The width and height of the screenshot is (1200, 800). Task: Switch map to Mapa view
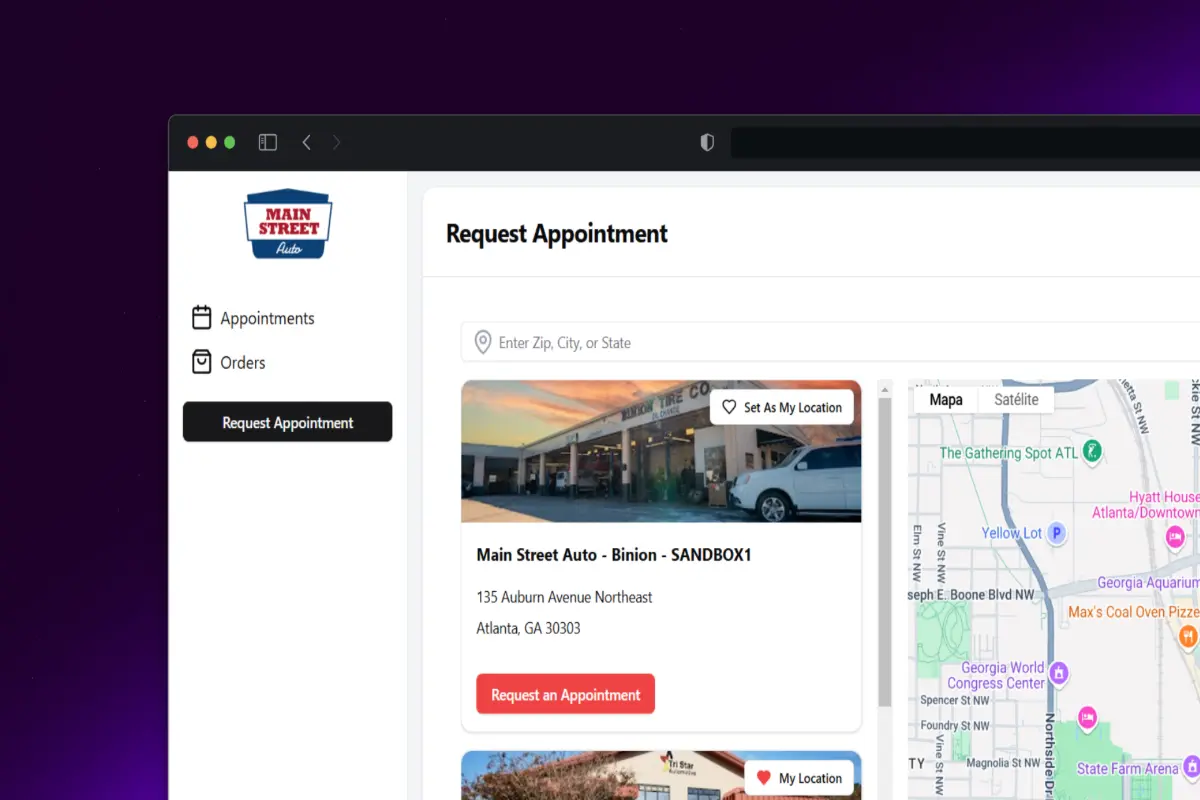click(x=946, y=399)
